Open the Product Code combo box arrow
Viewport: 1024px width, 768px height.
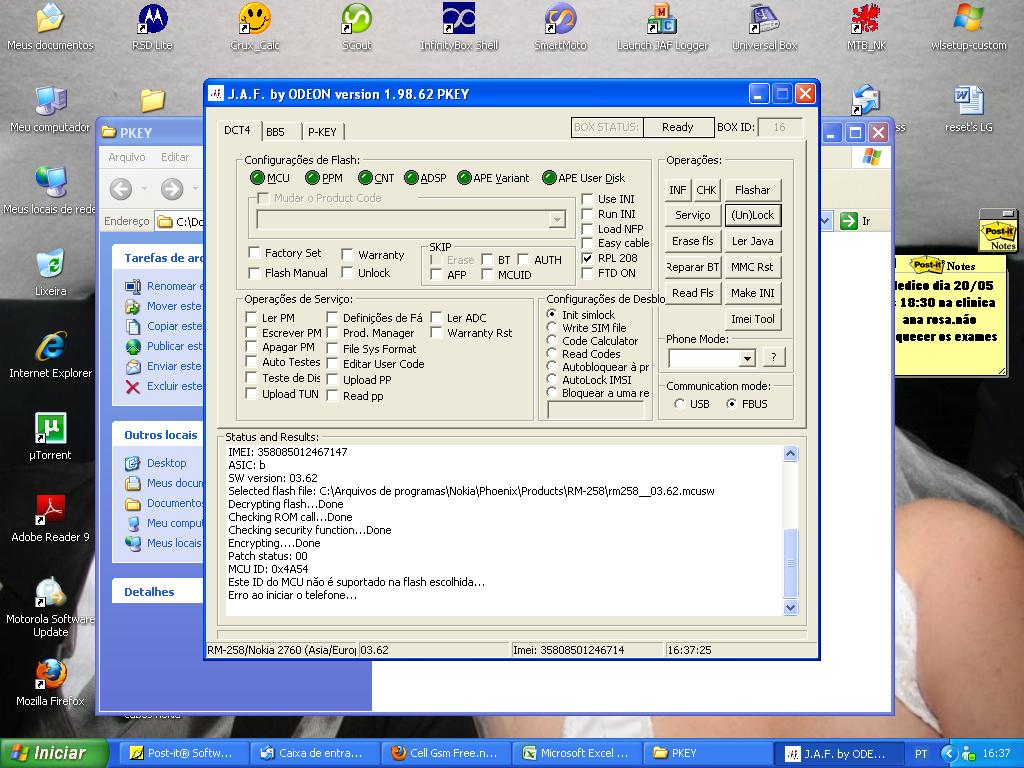(557, 219)
